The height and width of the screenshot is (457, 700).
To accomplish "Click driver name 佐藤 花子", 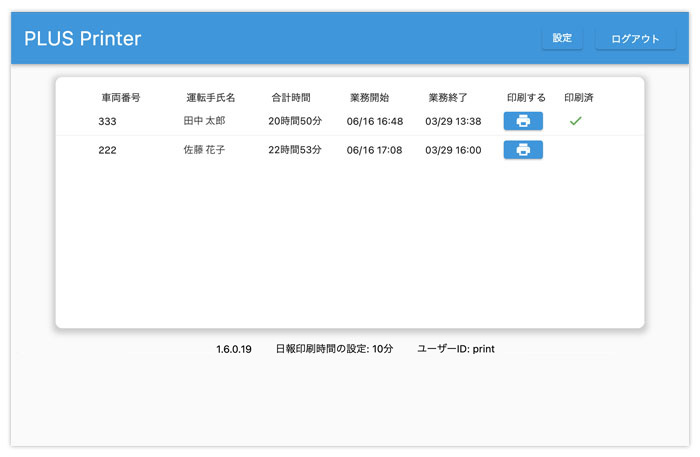I will [204, 150].
